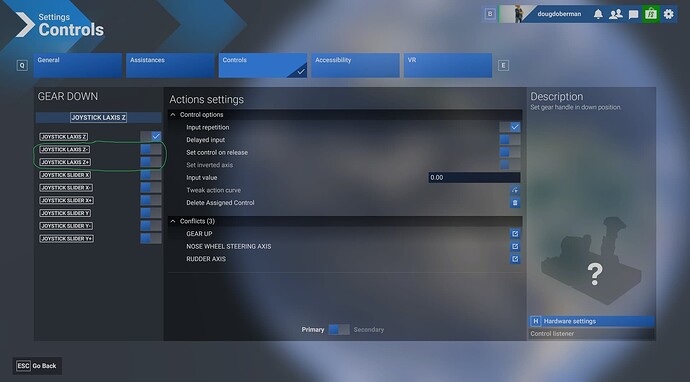Switch to the General tab
690x382 pixels.
78,66
